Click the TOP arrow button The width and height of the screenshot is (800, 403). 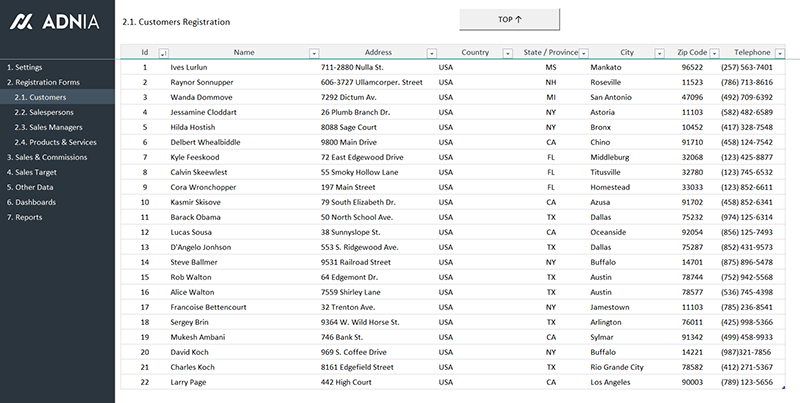coord(510,20)
